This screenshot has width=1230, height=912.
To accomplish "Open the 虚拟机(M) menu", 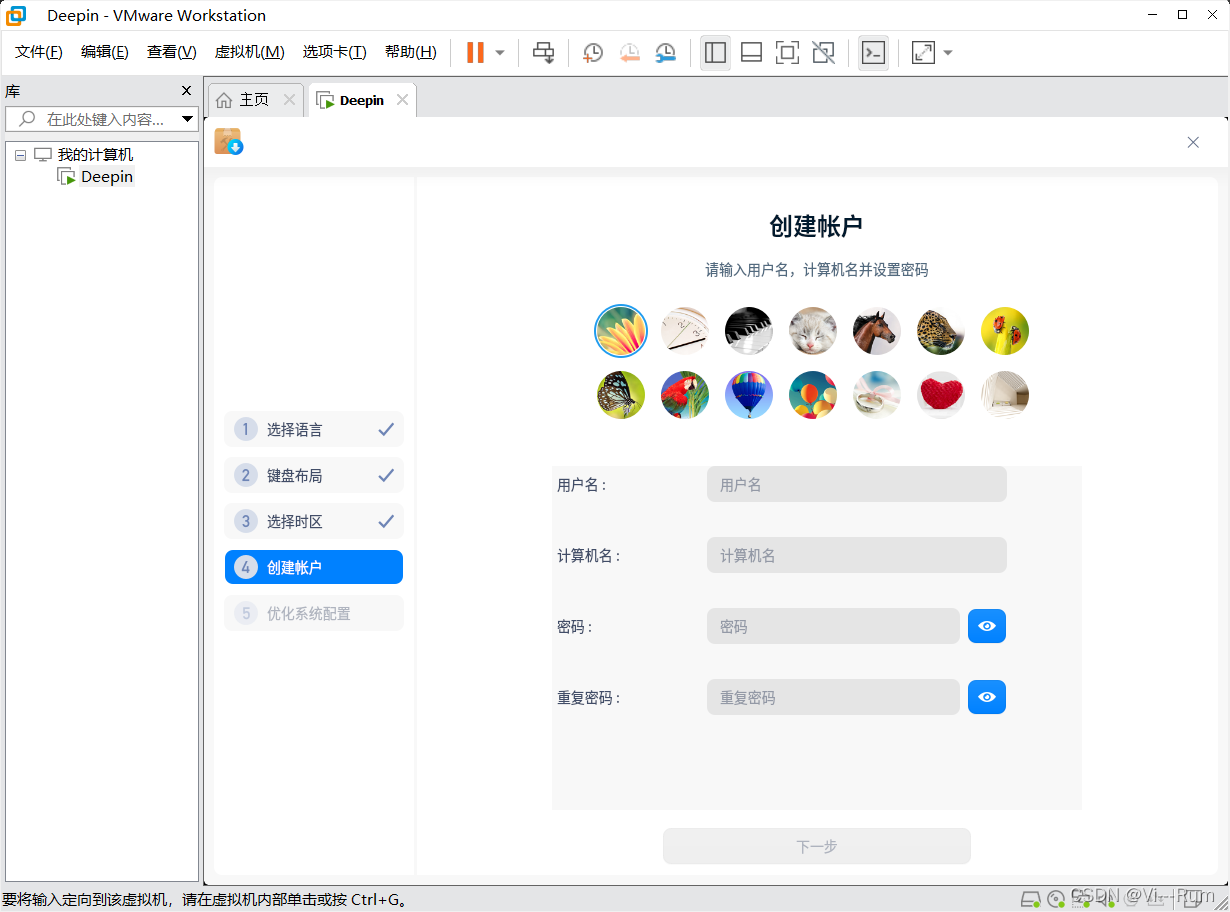I will 249,52.
